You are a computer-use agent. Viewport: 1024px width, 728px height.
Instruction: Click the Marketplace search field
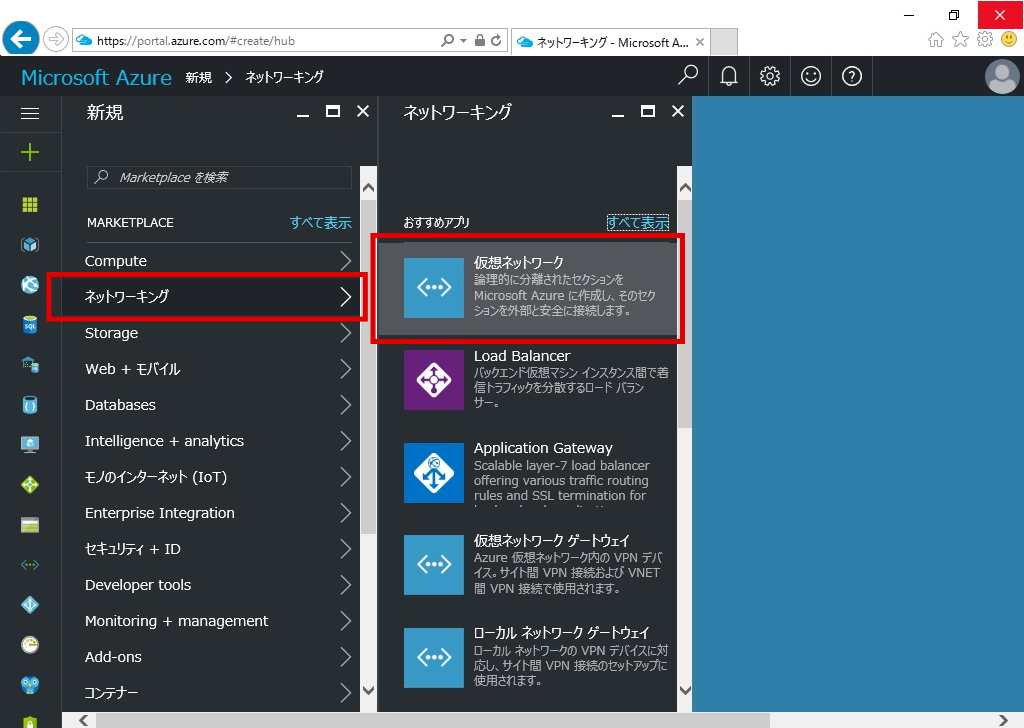pyautogui.click(x=219, y=178)
